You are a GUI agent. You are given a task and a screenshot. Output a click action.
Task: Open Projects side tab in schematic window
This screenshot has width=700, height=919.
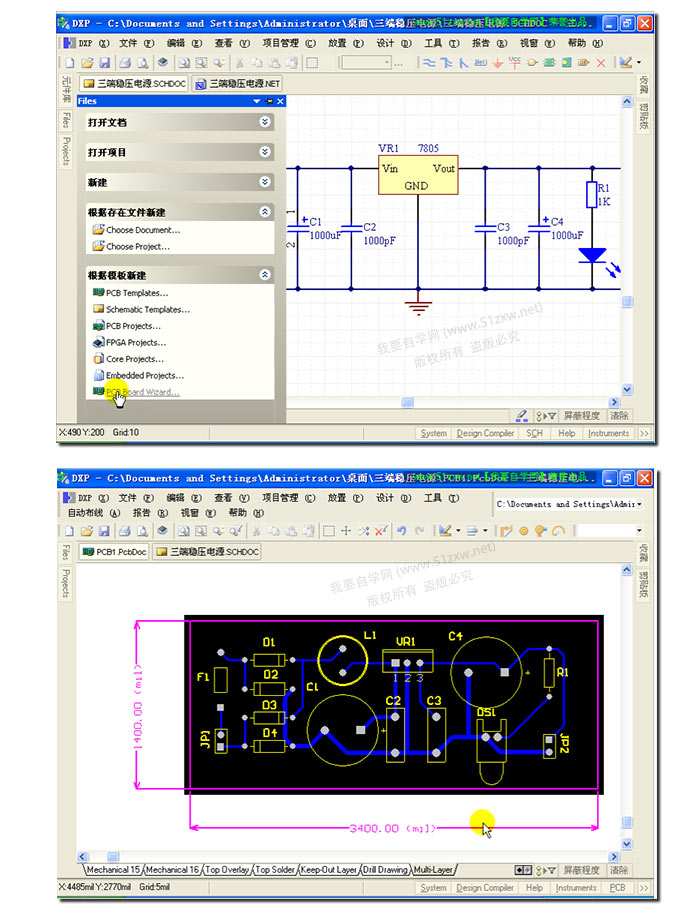tap(66, 151)
